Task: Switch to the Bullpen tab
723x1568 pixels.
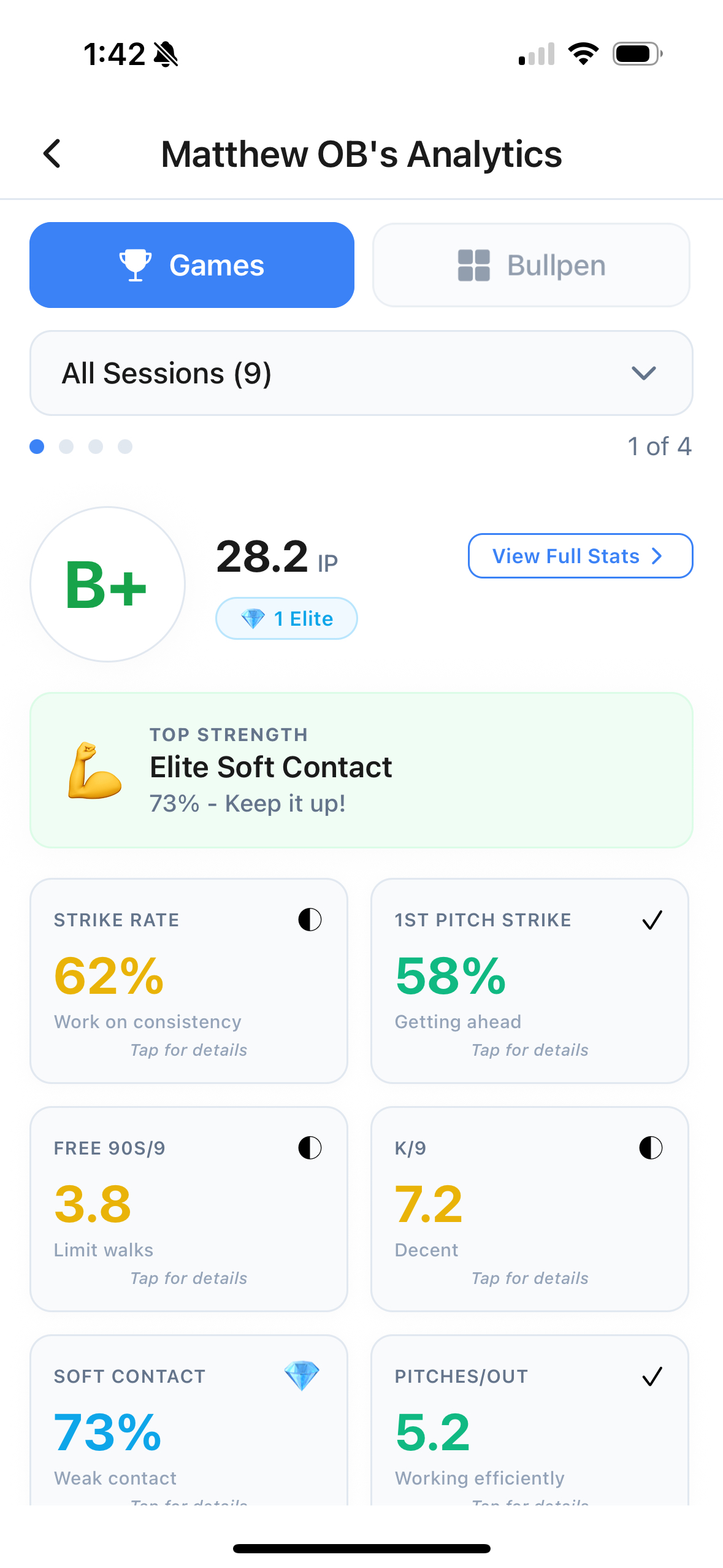Action: pos(530,264)
